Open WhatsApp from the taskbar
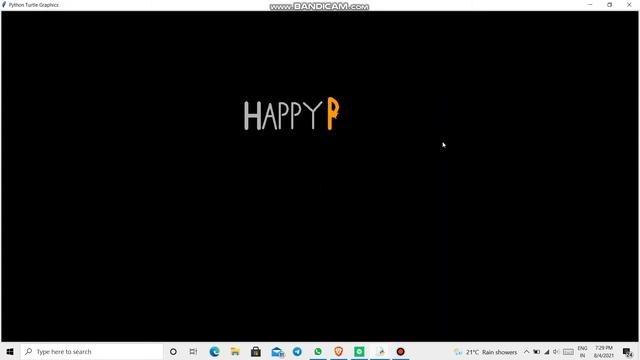 pos(318,351)
